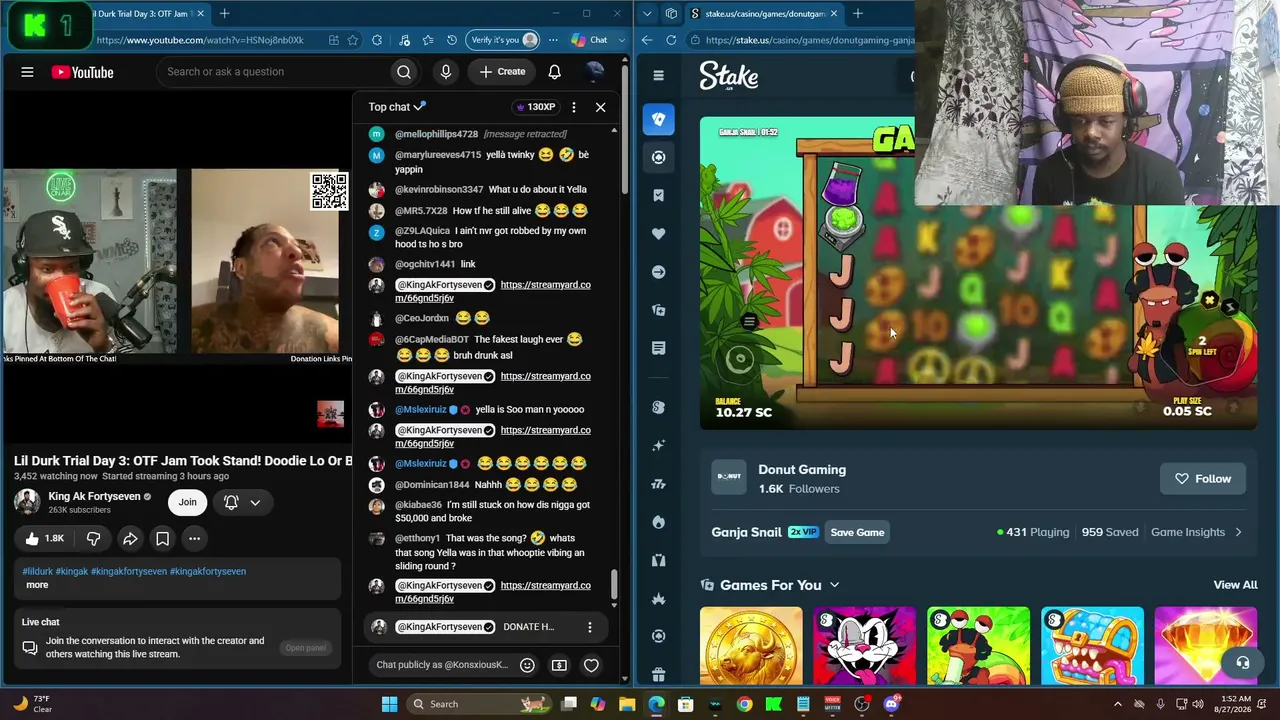The image size is (1280, 720).
Task: Switch to the Lil Durk Trial YouTube tab
Action: point(148,14)
